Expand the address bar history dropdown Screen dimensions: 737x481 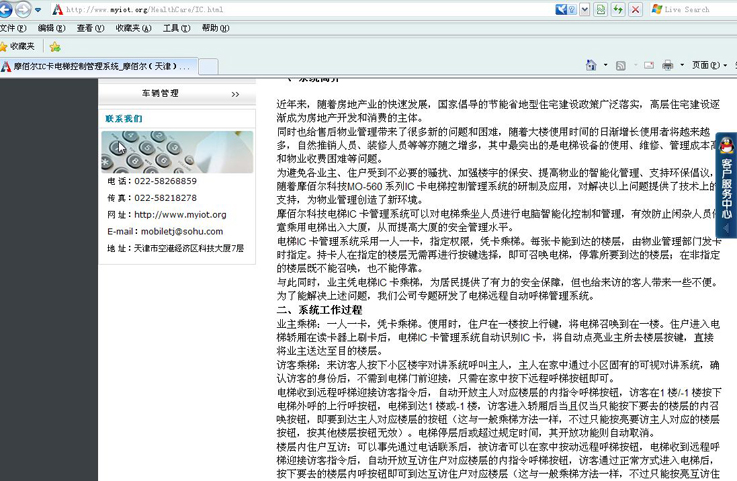click(584, 9)
